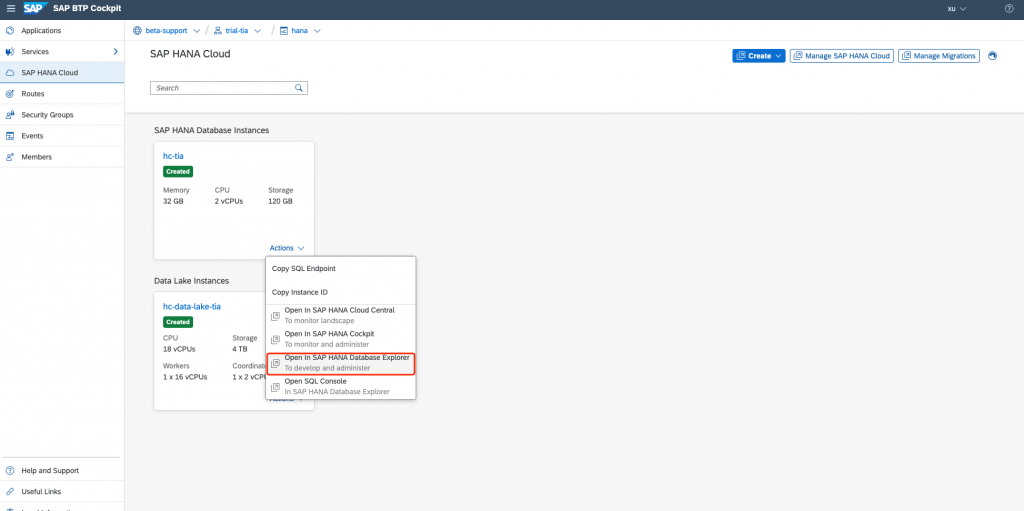The height and width of the screenshot is (511, 1024).
Task: Click the 18 vCPUs value
Action: 179,349
